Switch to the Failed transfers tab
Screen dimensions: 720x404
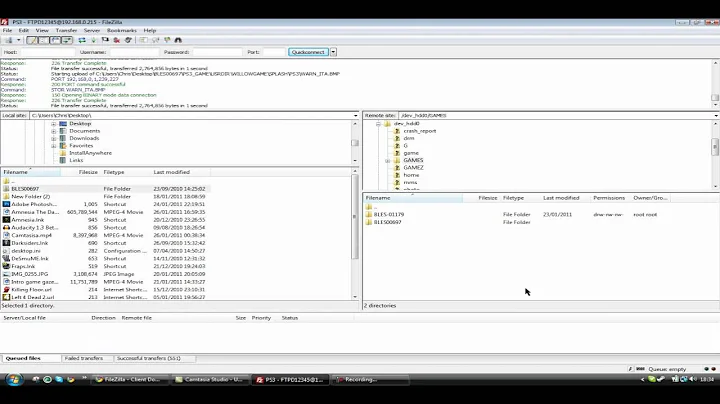pos(87,359)
